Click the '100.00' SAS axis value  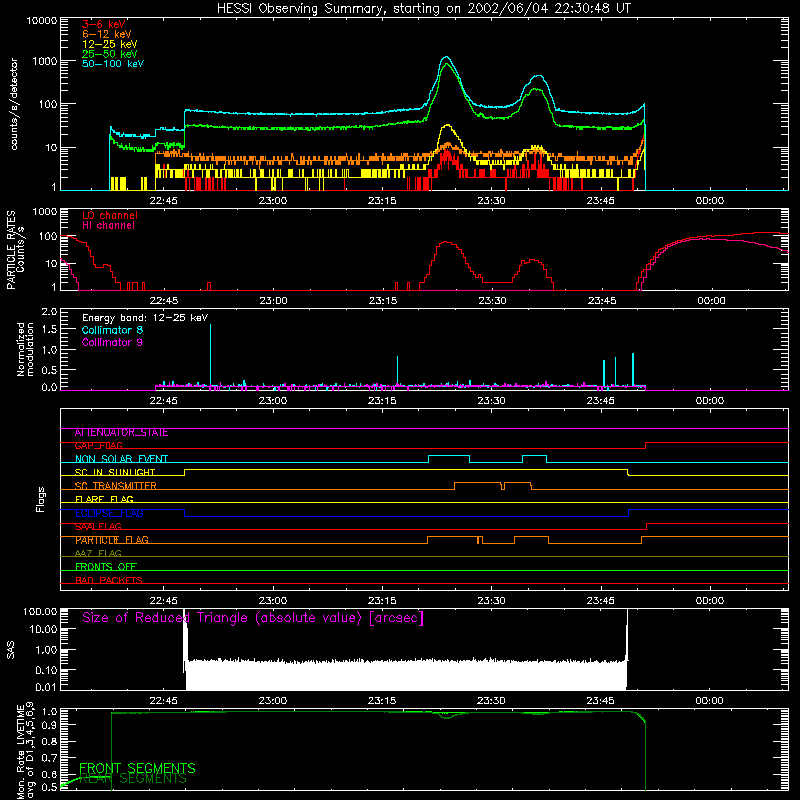coord(40,611)
